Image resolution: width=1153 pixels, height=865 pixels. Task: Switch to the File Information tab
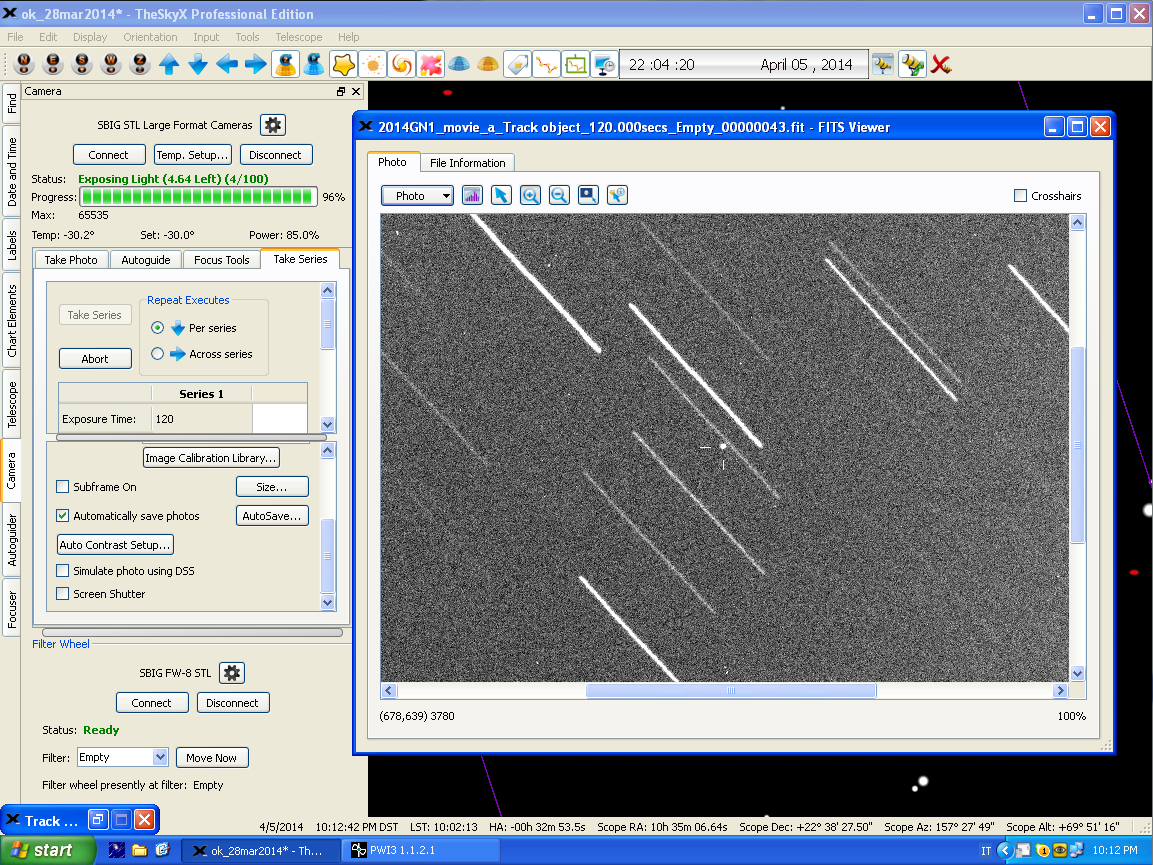coord(467,162)
